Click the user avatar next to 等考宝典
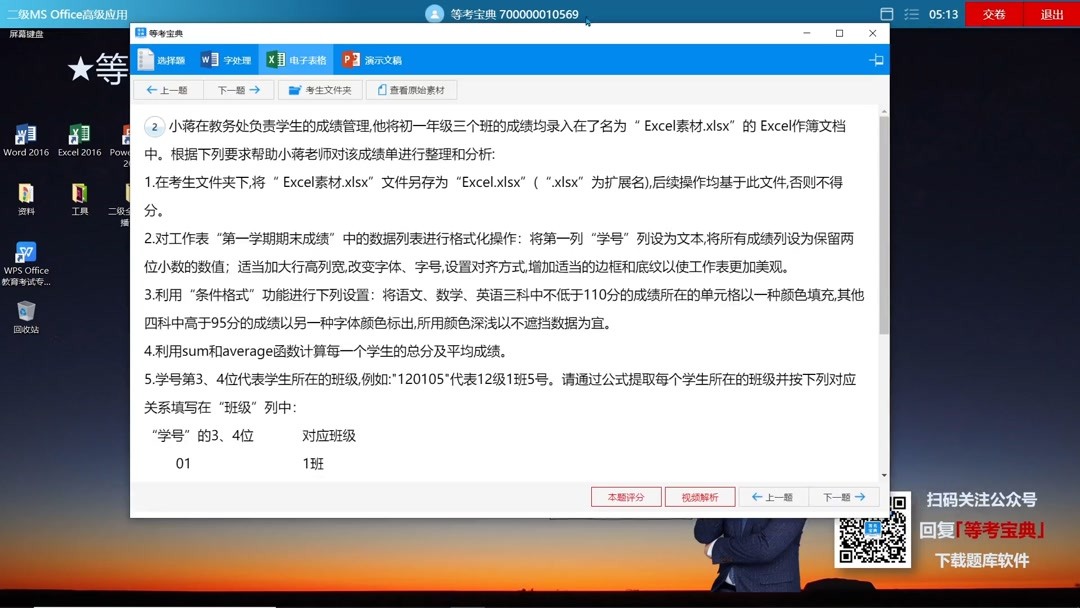The image size is (1080, 608). pyautogui.click(x=434, y=13)
